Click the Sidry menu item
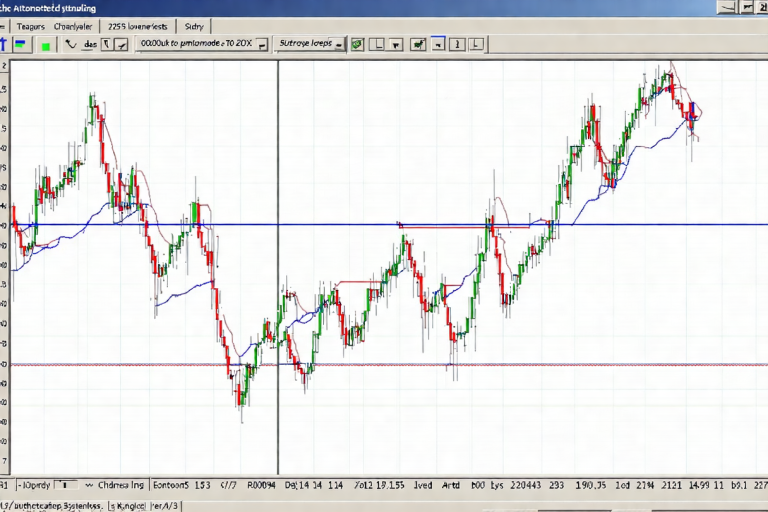Image resolution: width=768 pixels, height=512 pixels. (x=194, y=27)
